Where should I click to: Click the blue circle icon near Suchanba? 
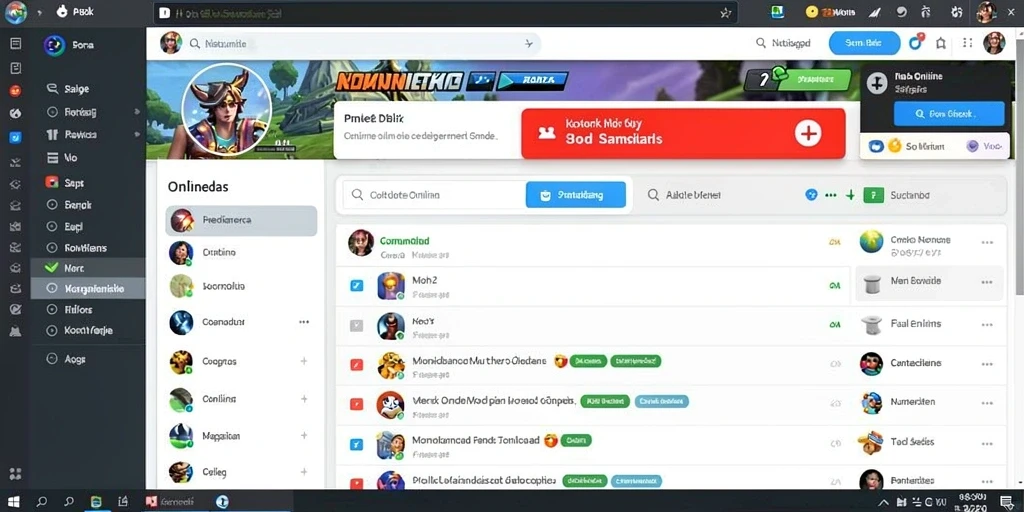coord(811,195)
